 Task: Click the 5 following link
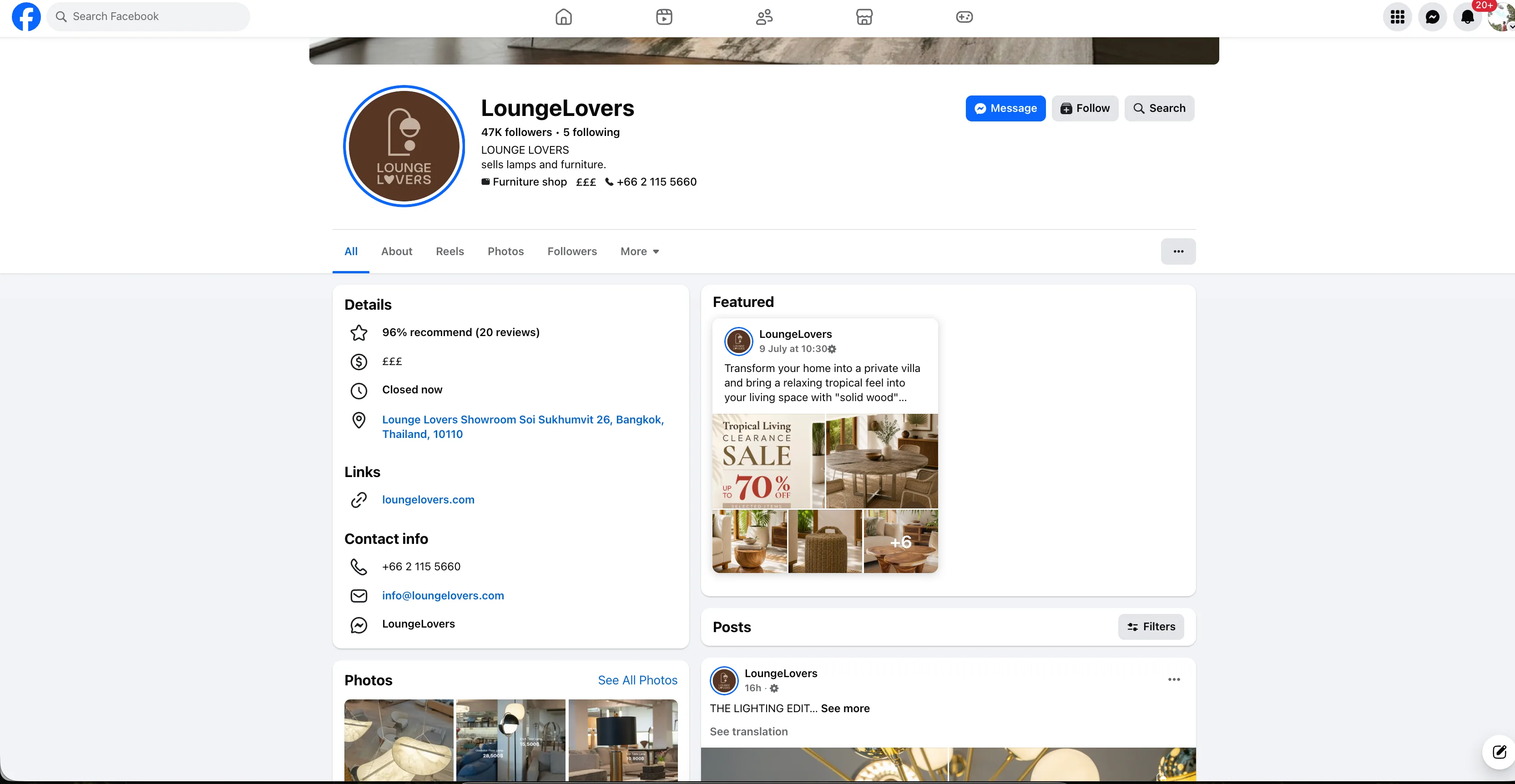pyautogui.click(x=591, y=132)
